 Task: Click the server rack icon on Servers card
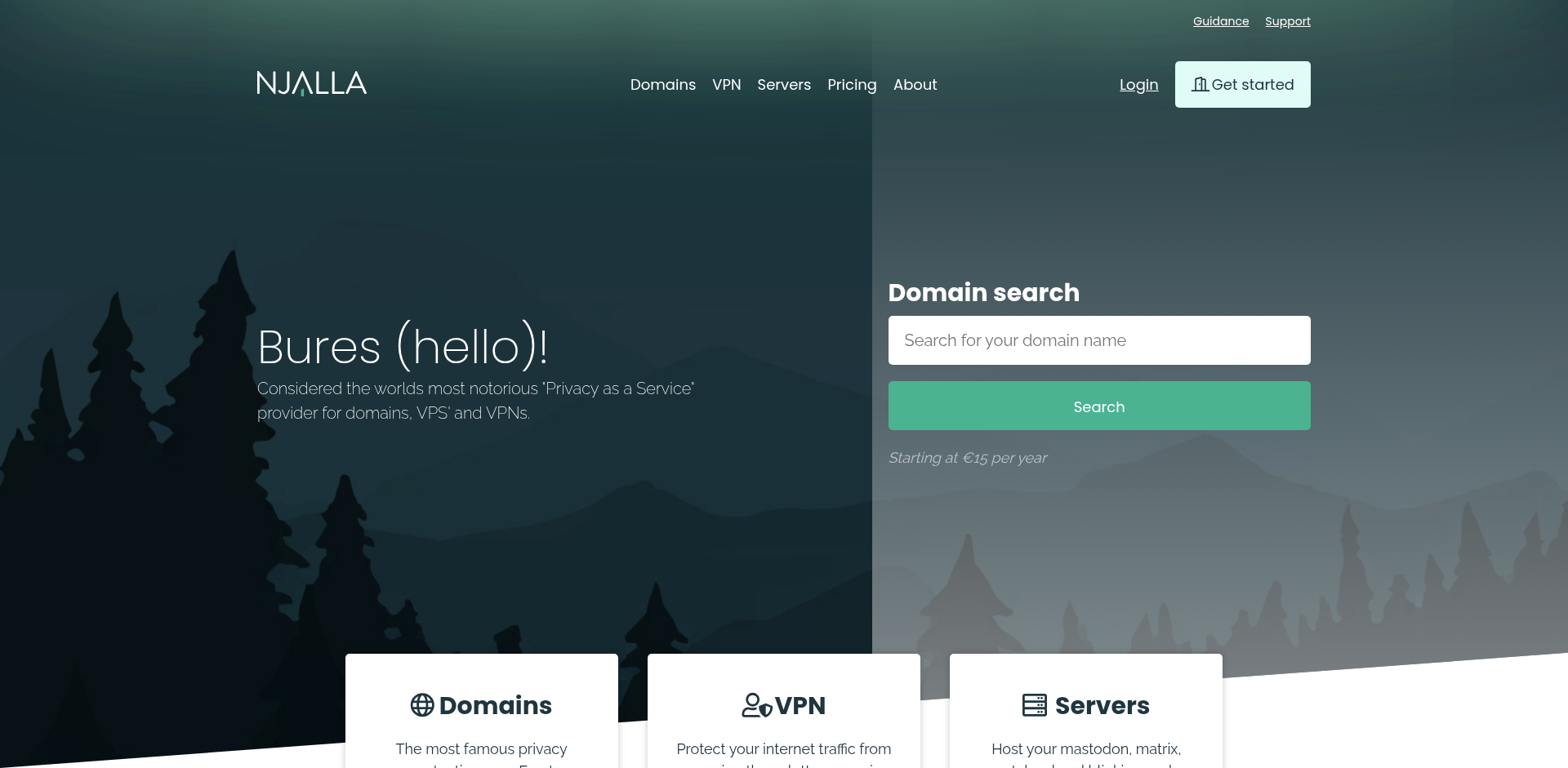[1034, 705]
